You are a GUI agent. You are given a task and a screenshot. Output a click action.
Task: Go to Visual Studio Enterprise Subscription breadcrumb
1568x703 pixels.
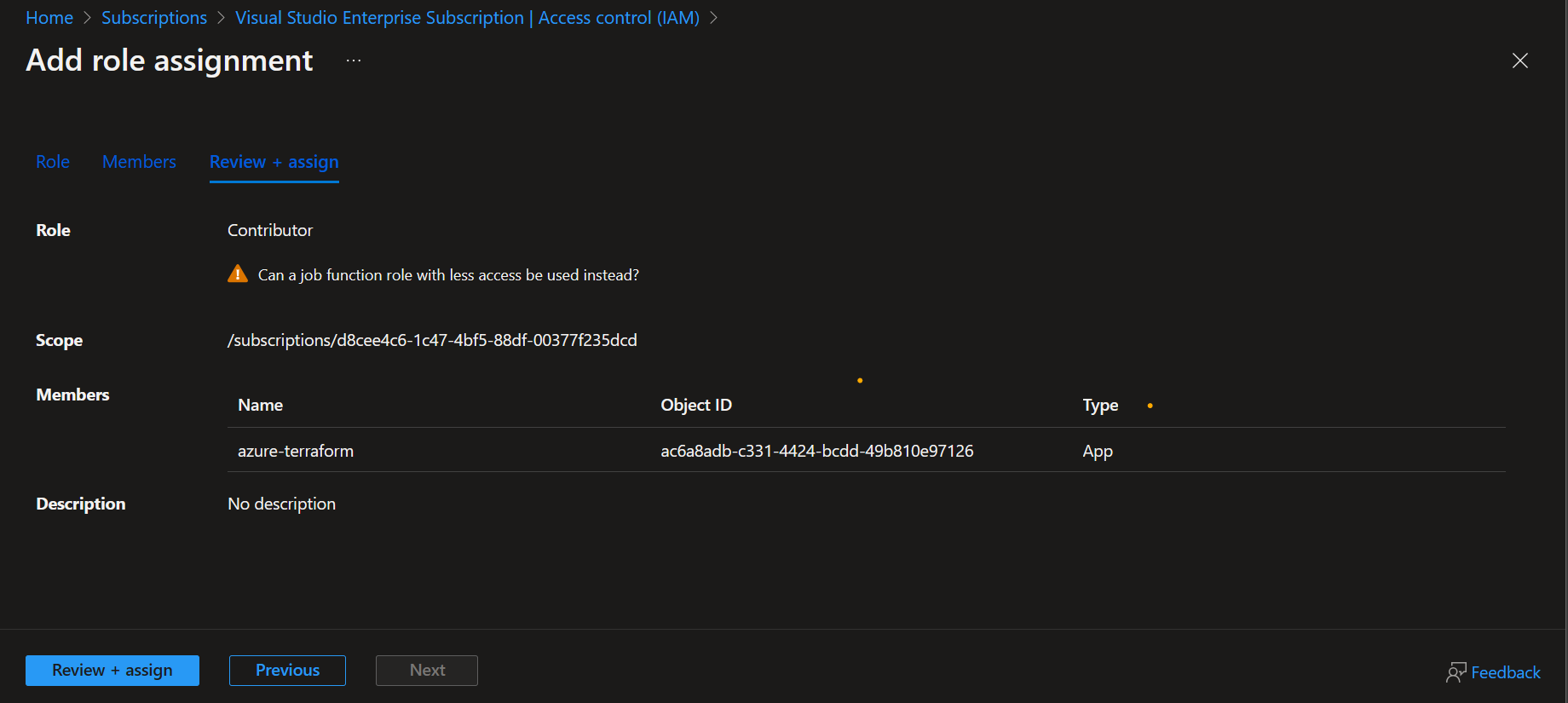[x=467, y=18]
